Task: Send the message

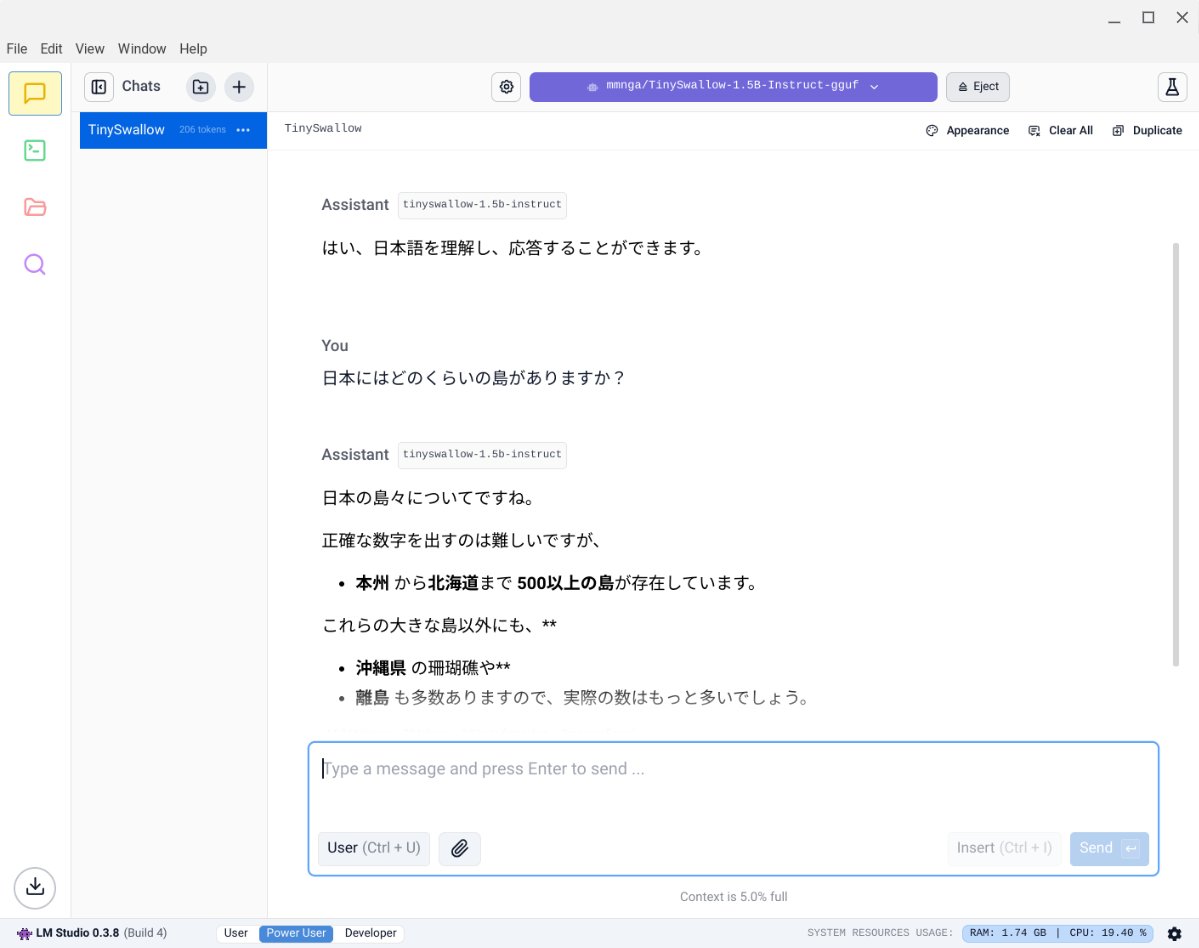Action: click(1109, 849)
